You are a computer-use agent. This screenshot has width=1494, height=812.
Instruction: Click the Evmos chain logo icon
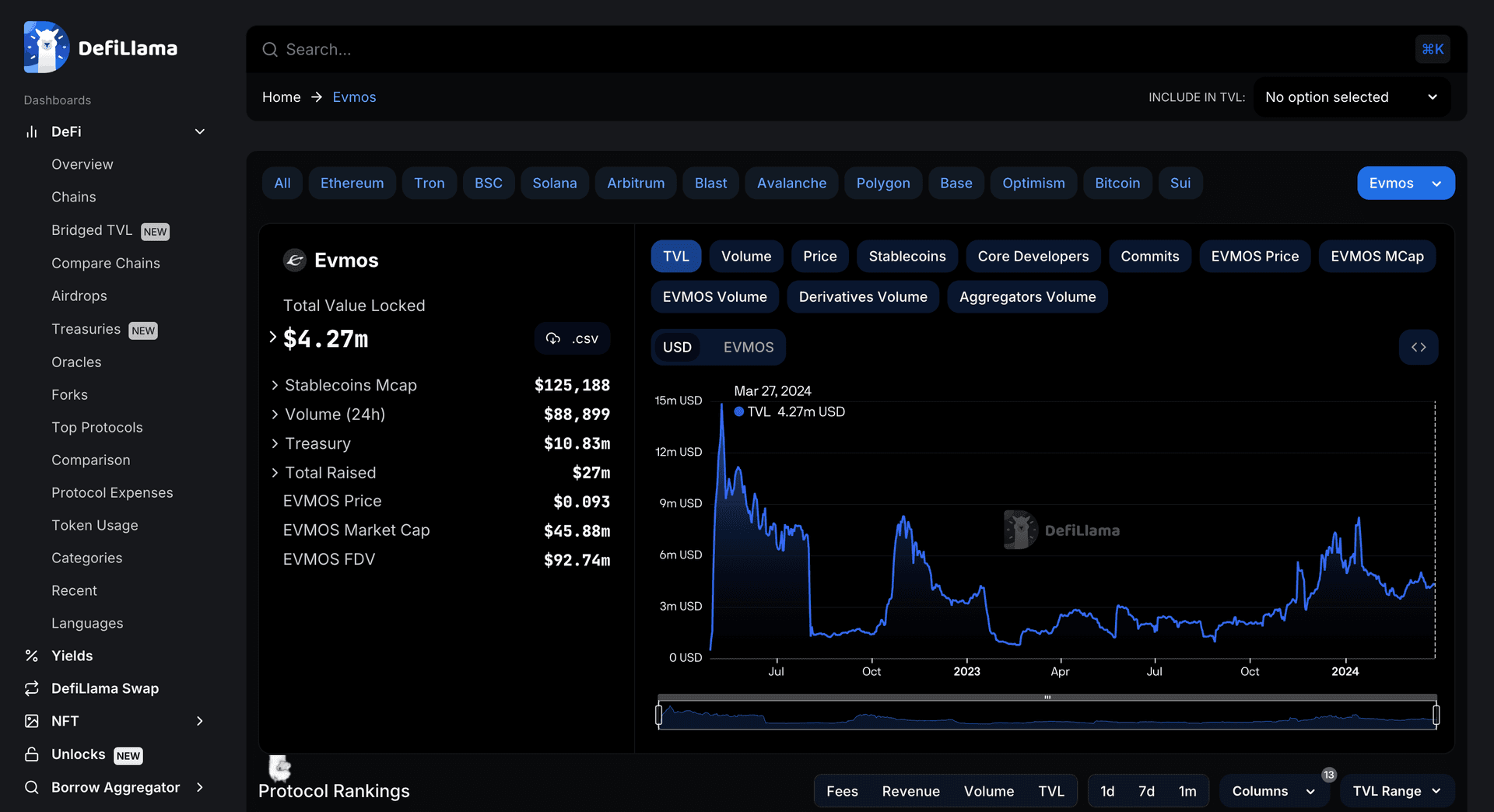[x=294, y=260]
